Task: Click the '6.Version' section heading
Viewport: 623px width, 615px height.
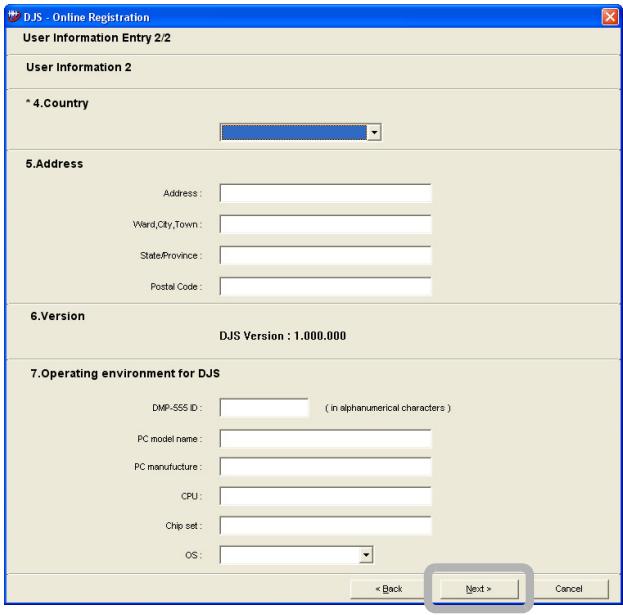Action: (58, 316)
